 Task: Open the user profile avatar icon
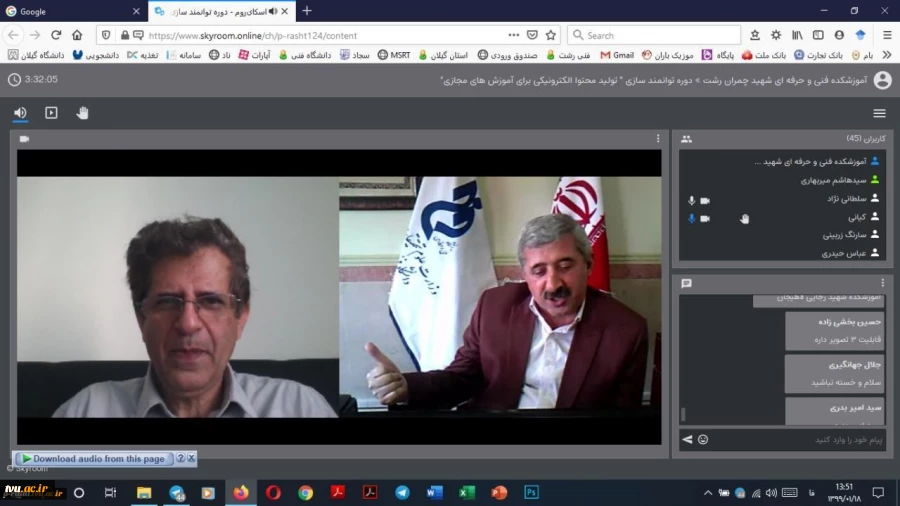click(882, 80)
